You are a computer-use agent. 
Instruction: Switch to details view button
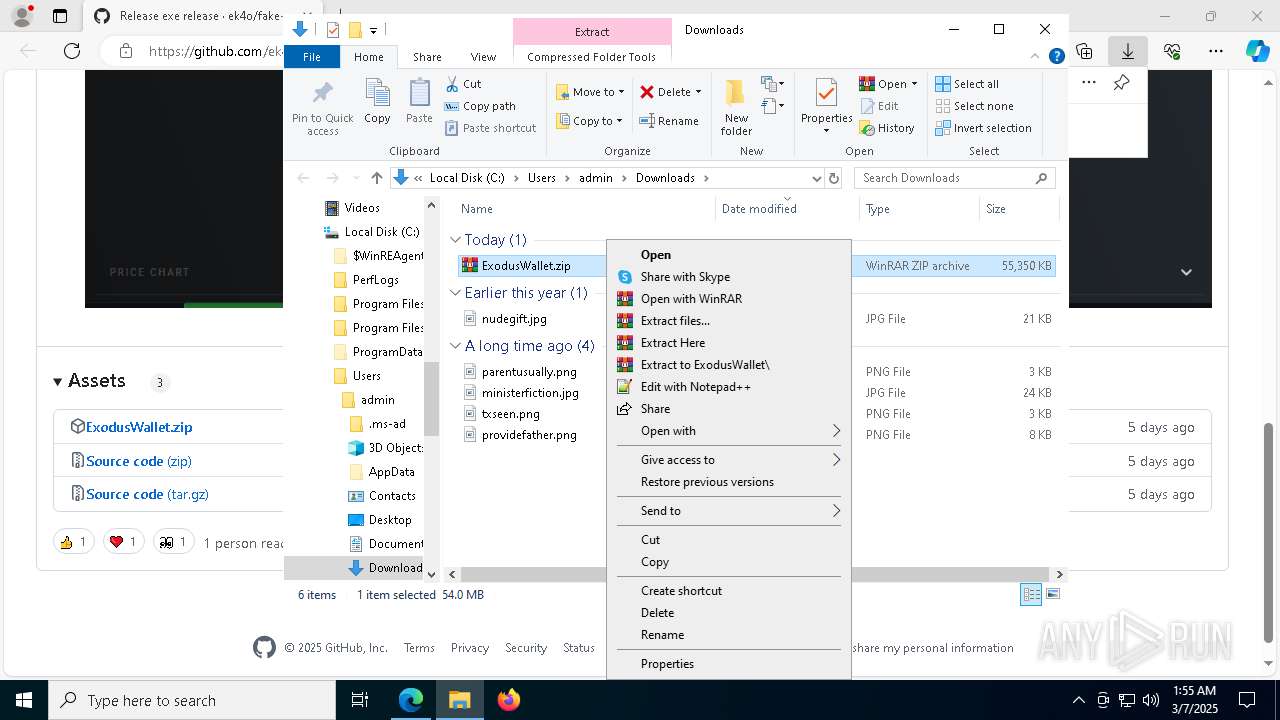pyautogui.click(x=1031, y=594)
